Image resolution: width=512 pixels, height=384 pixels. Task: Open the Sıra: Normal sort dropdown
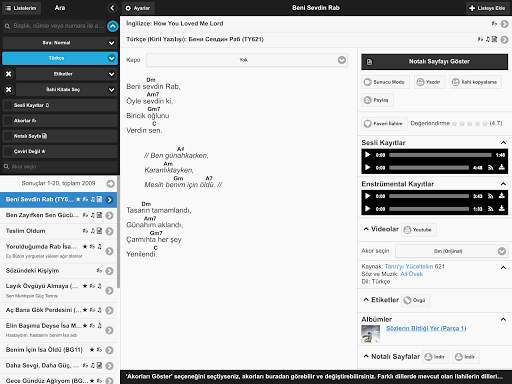(x=60, y=43)
